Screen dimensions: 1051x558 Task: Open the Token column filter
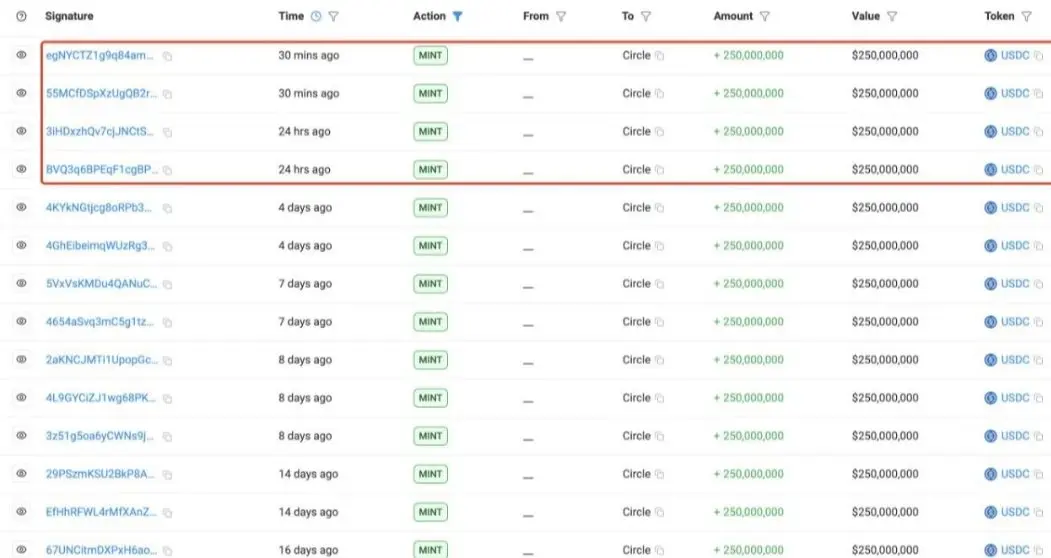1026,16
